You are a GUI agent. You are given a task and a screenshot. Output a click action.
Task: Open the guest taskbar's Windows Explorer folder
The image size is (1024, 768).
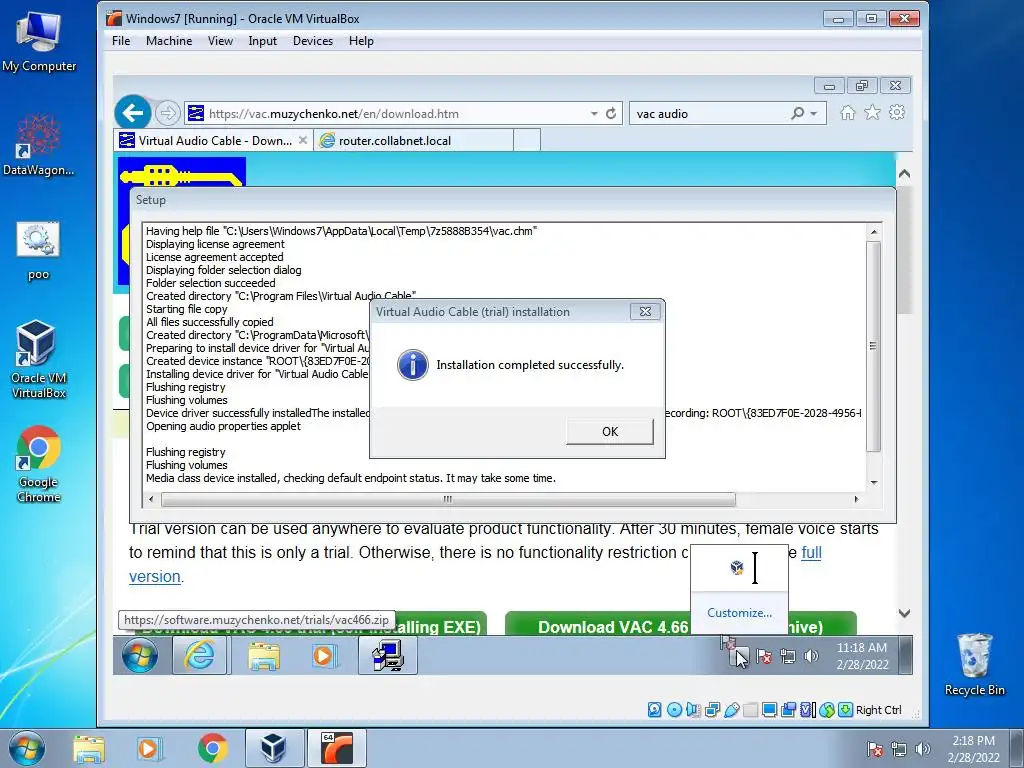click(264, 655)
